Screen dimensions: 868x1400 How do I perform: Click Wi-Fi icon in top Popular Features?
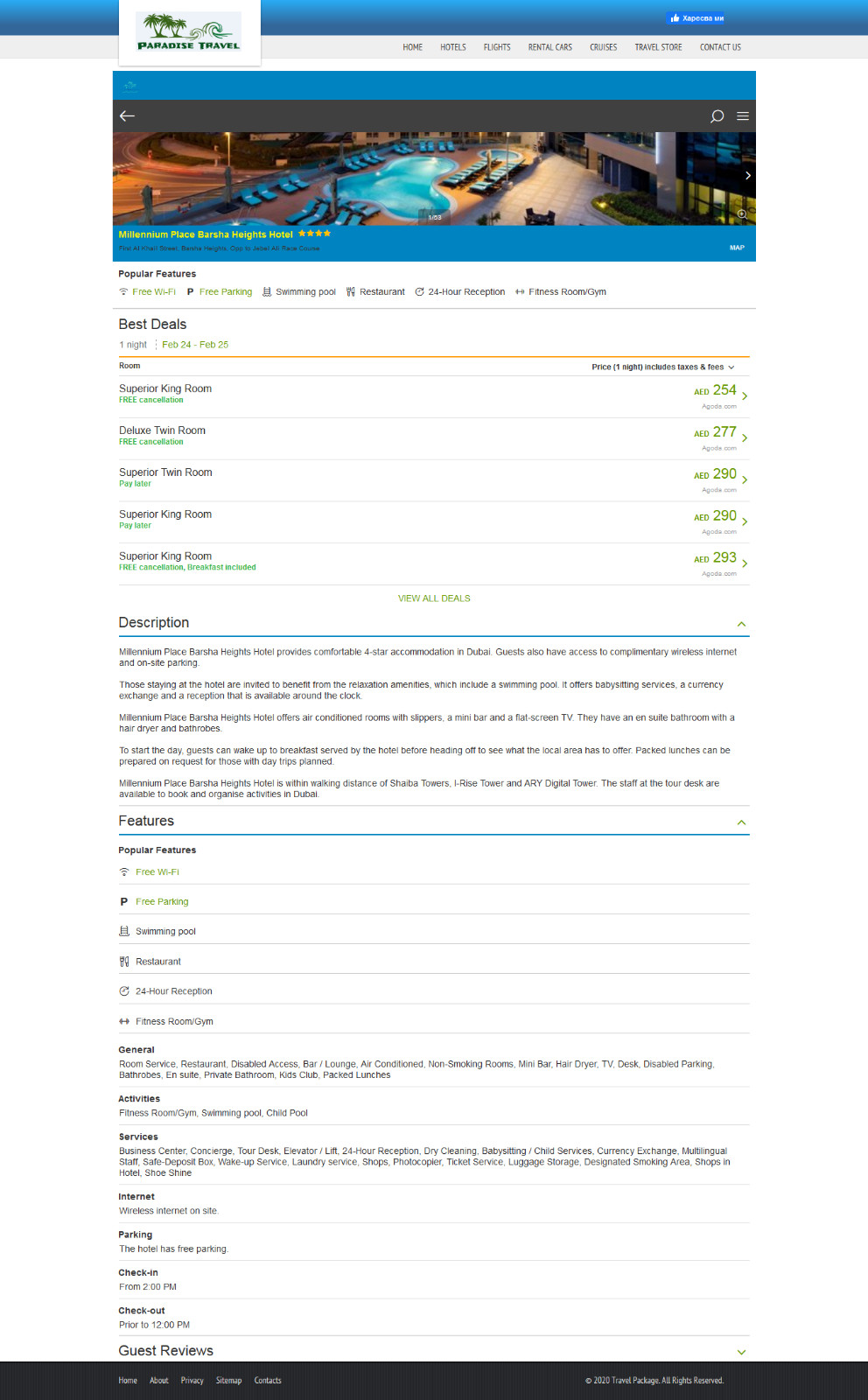123,292
